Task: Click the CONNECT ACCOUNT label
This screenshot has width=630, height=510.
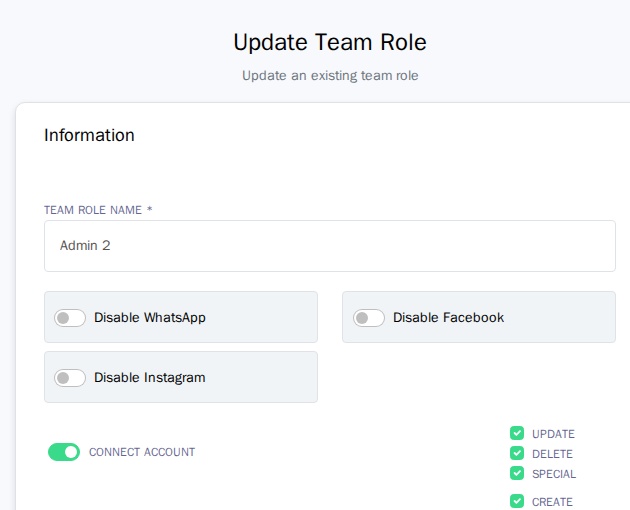Action: (142, 452)
